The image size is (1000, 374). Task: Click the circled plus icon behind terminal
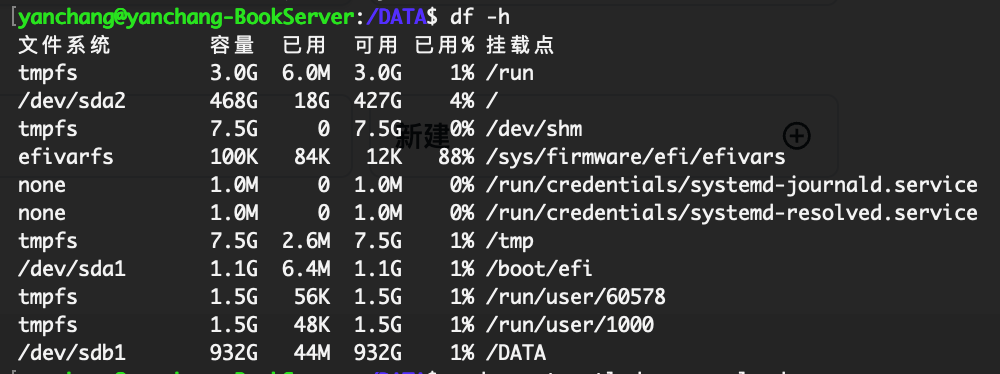pyautogui.click(x=797, y=136)
